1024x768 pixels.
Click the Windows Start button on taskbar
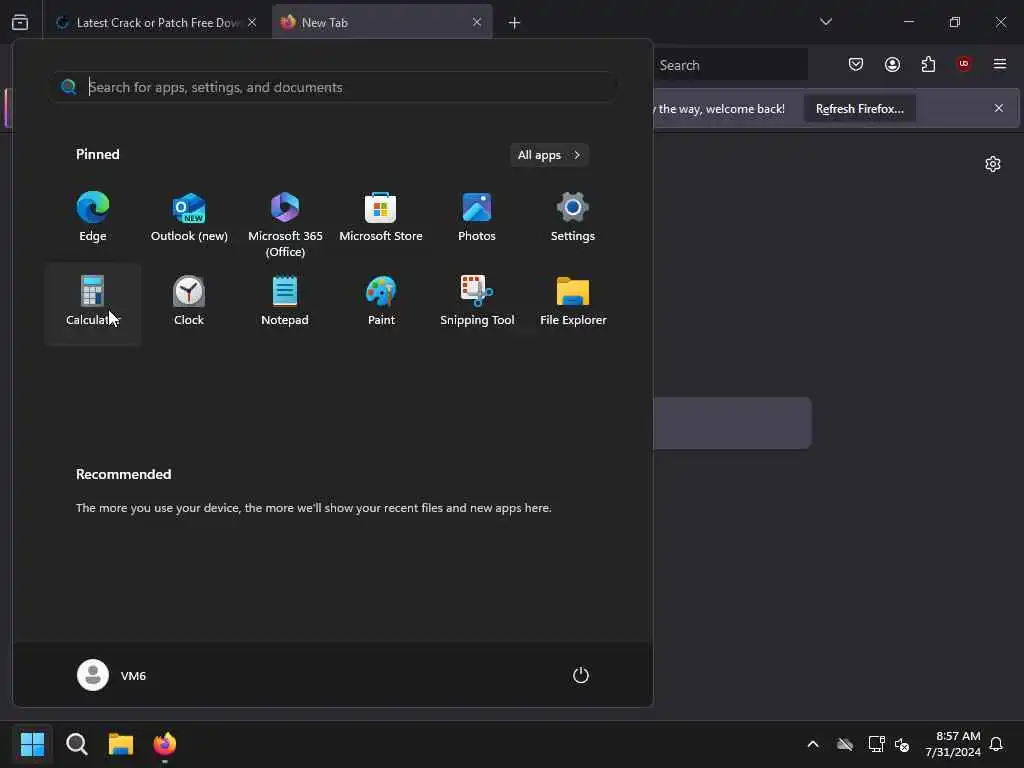[32, 744]
